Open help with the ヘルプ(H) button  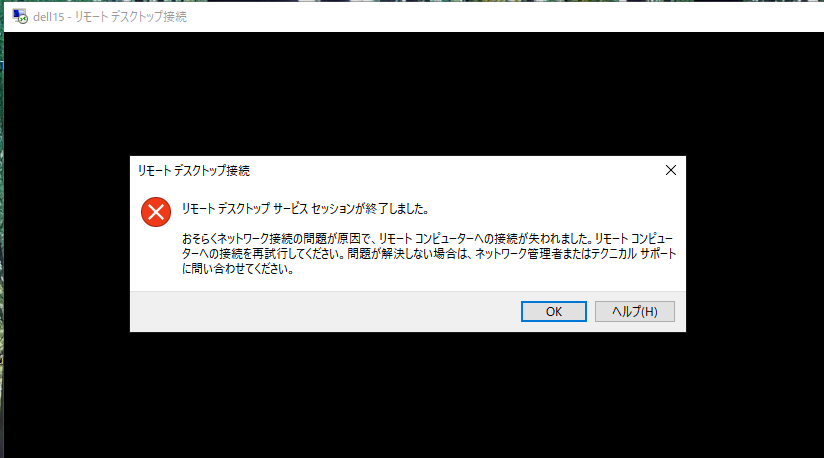634,311
